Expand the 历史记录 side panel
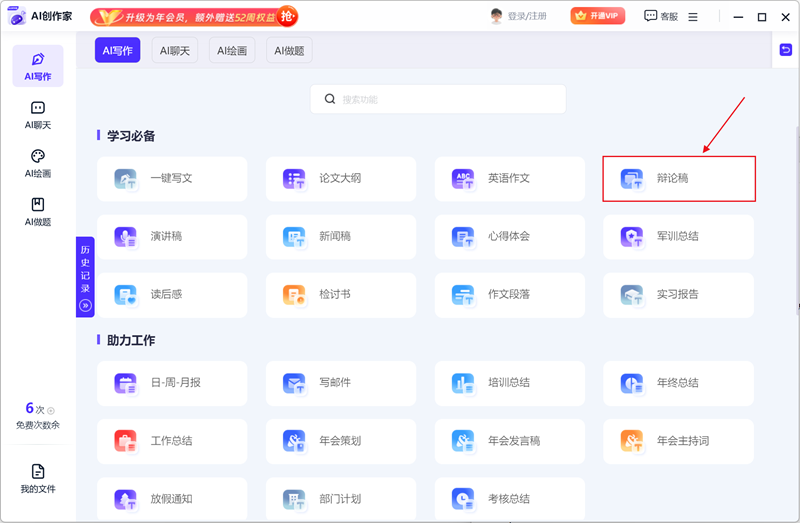Image resolution: width=800 pixels, height=523 pixels. (x=85, y=277)
